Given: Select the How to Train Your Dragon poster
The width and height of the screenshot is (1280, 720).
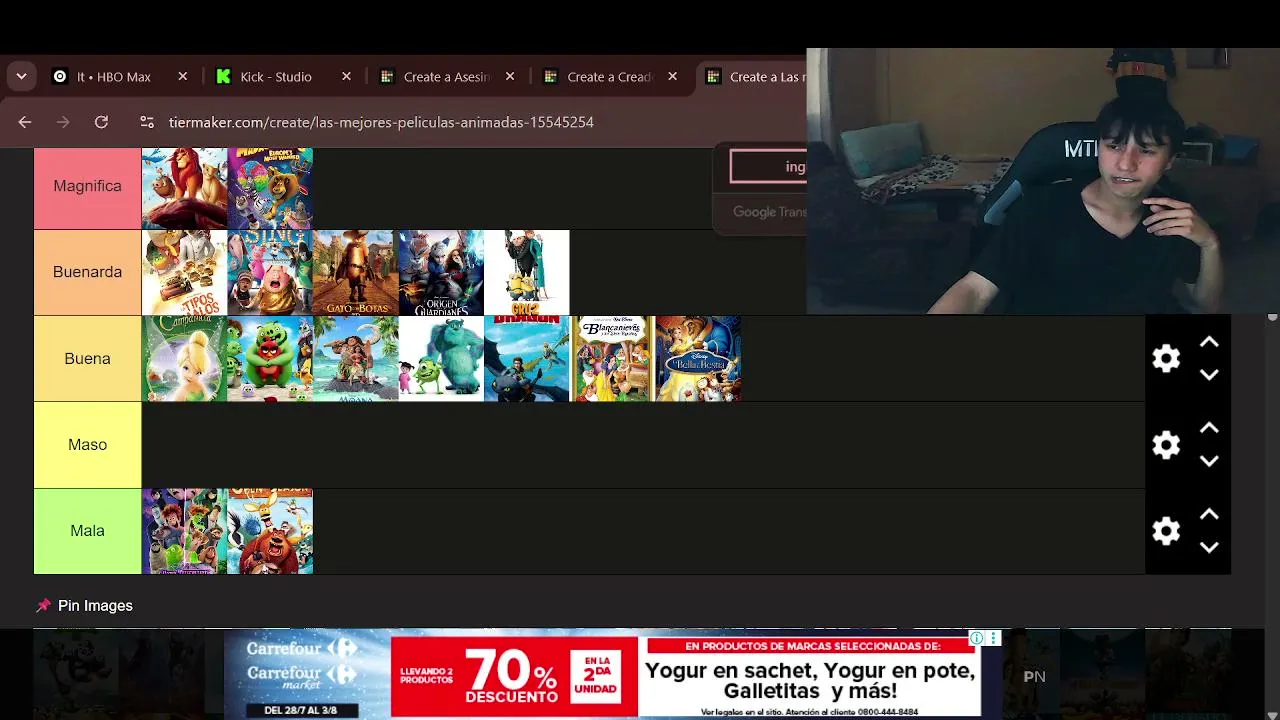Looking at the screenshot, I should point(527,359).
